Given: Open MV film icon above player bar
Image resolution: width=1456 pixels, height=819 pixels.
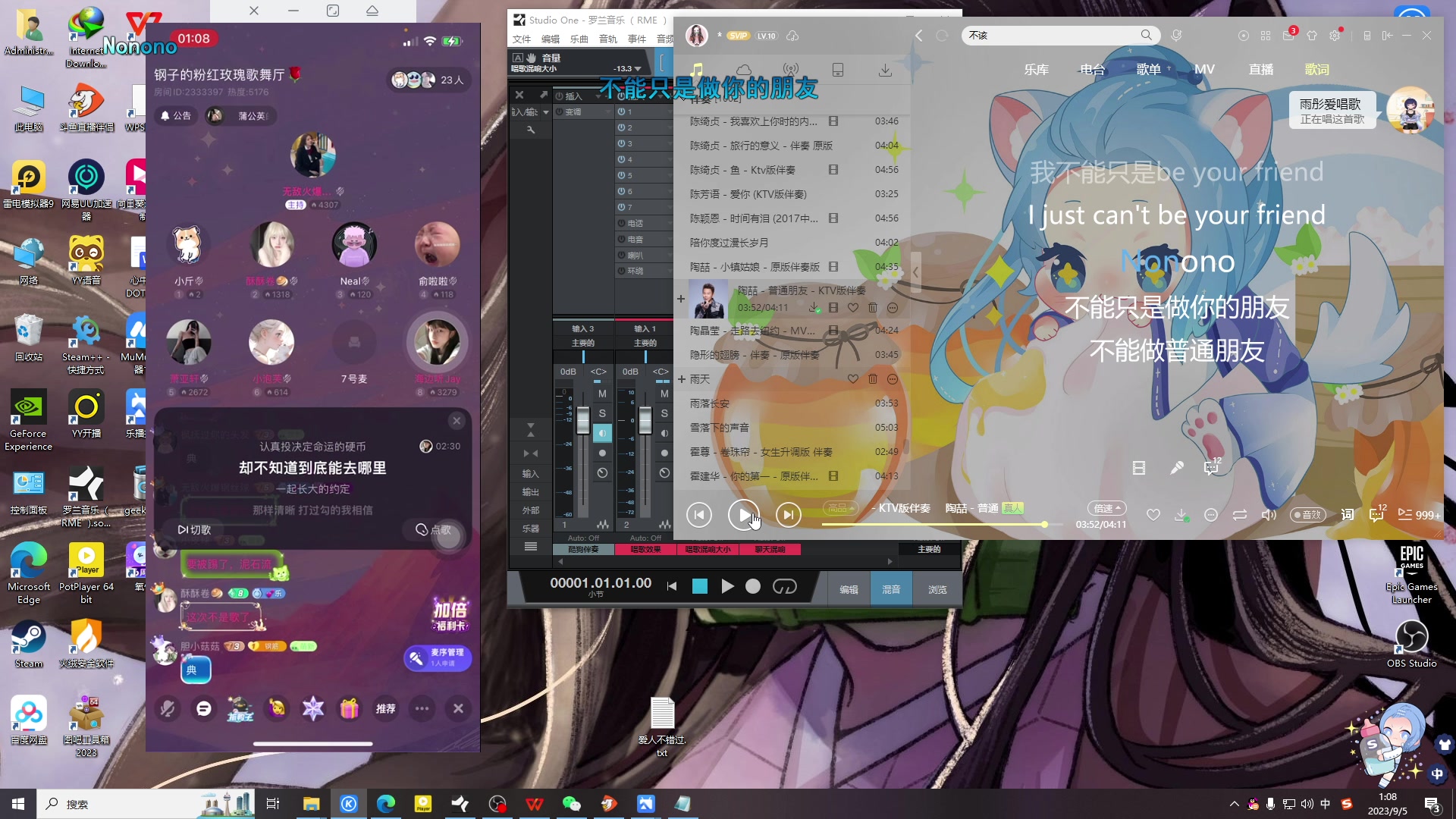Looking at the screenshot, I should click(1138, 468).
